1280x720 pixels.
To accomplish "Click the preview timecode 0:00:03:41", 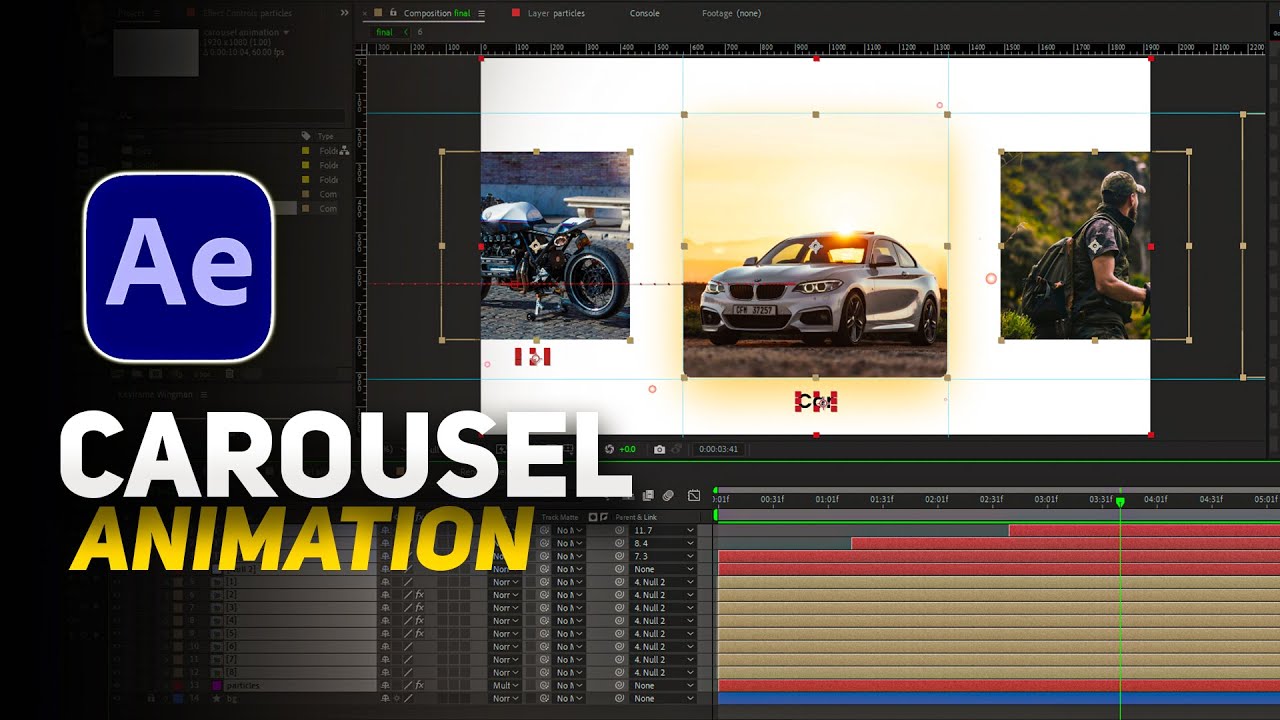I will coord(718,449).
